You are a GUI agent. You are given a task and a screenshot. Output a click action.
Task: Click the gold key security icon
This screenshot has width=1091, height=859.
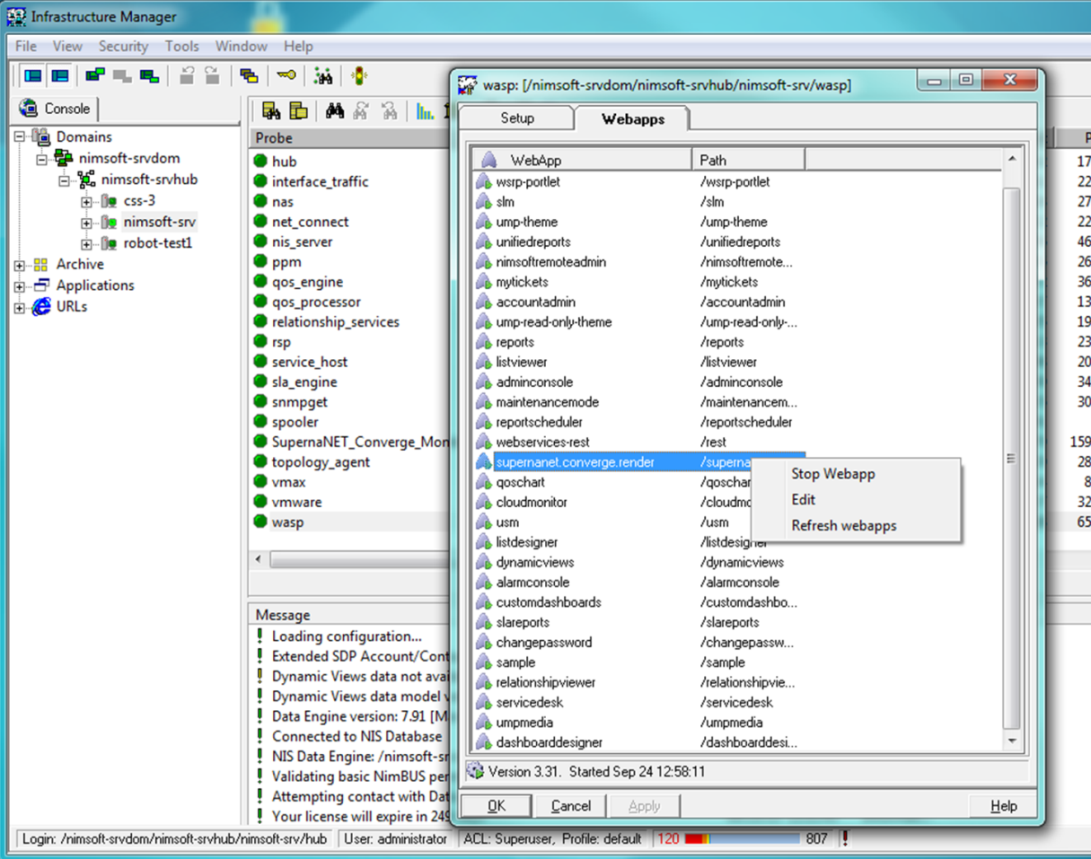tap(287, 74)
